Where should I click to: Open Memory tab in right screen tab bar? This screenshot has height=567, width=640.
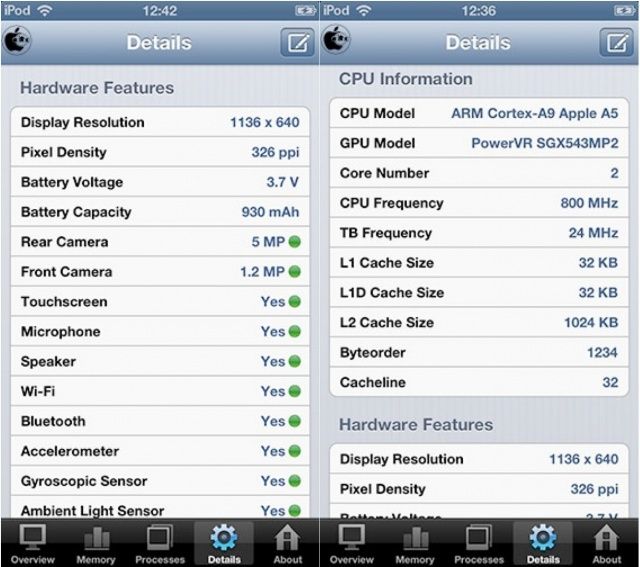[415, 544]
